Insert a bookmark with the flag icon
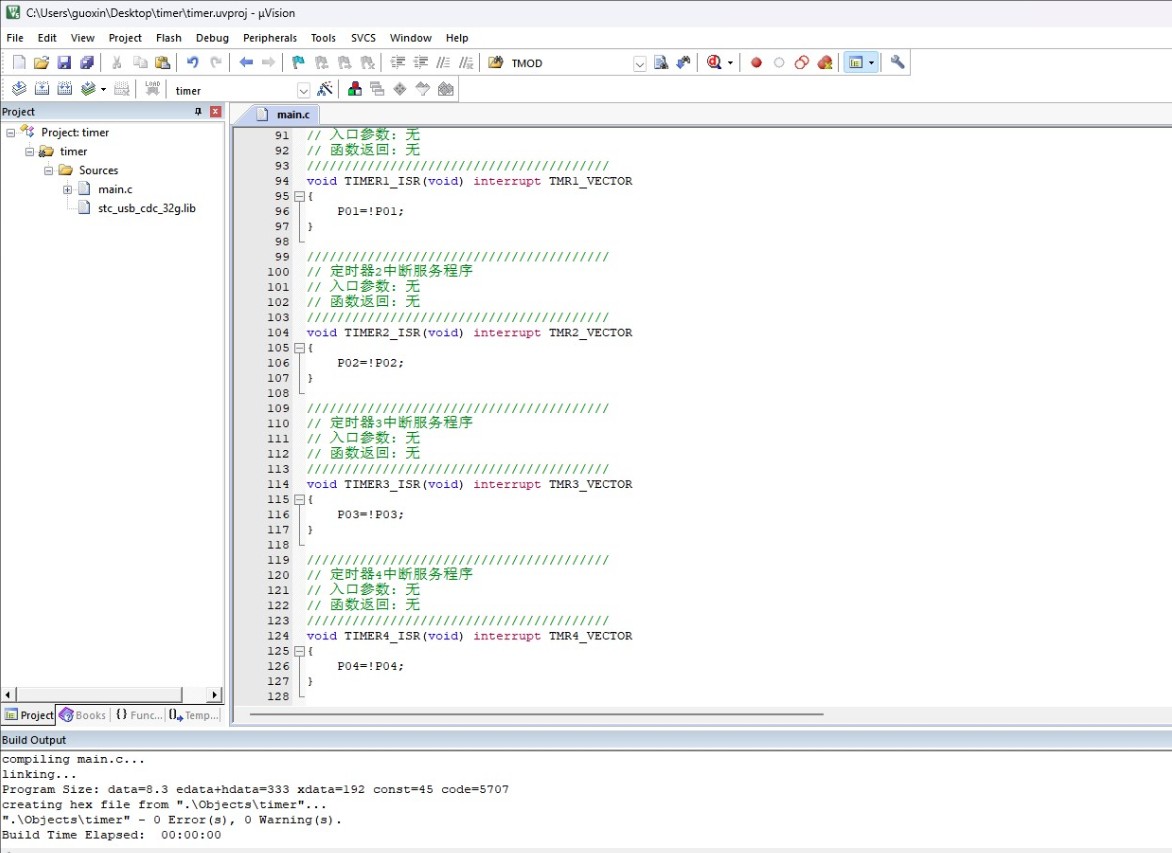This screenshot has width=1172, height=853. (x=298, y=63)
